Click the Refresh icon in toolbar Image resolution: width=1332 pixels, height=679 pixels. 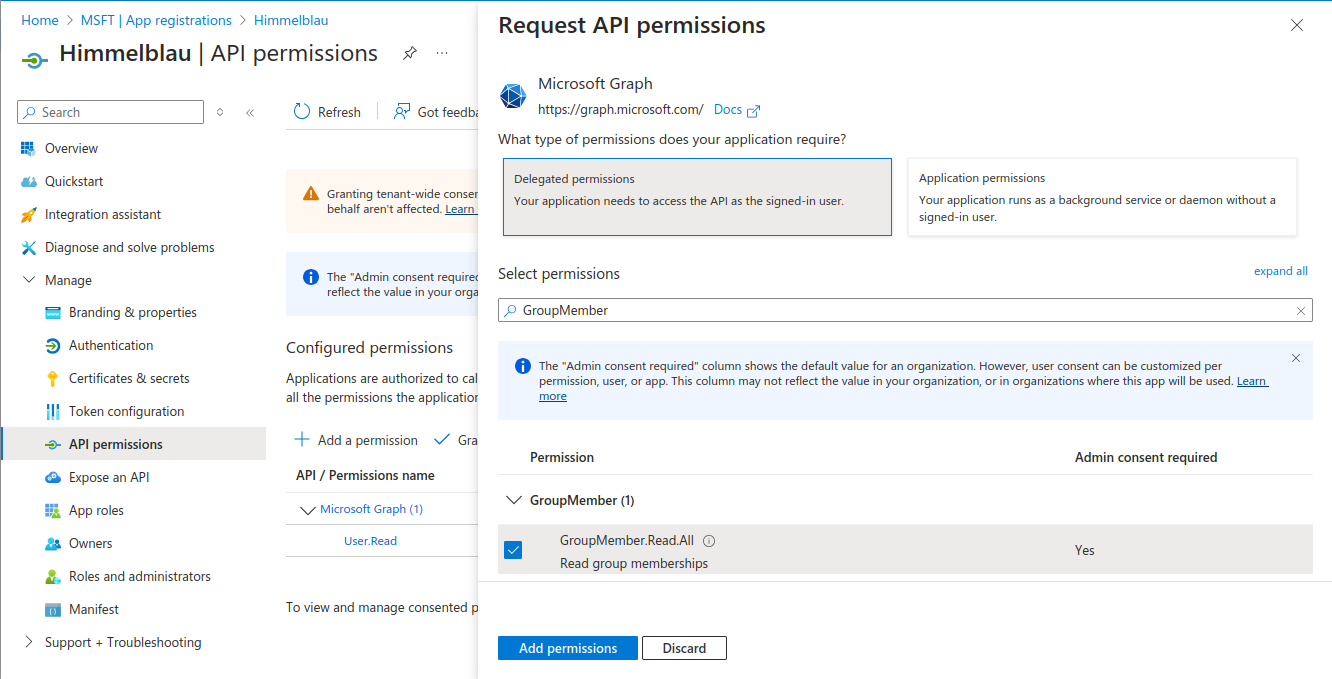tap(302, 111)
